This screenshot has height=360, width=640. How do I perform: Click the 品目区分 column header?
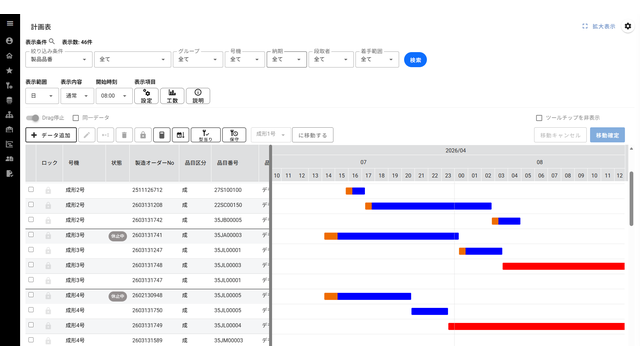coord(196,163)
